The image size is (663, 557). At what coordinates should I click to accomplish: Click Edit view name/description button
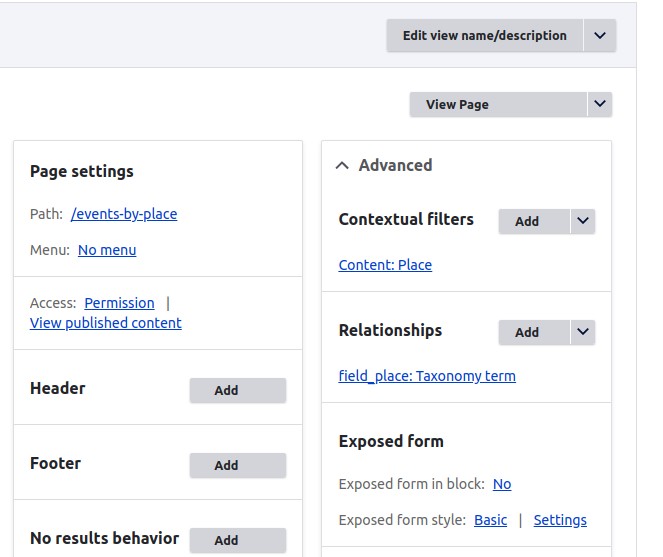pos(484,36)
